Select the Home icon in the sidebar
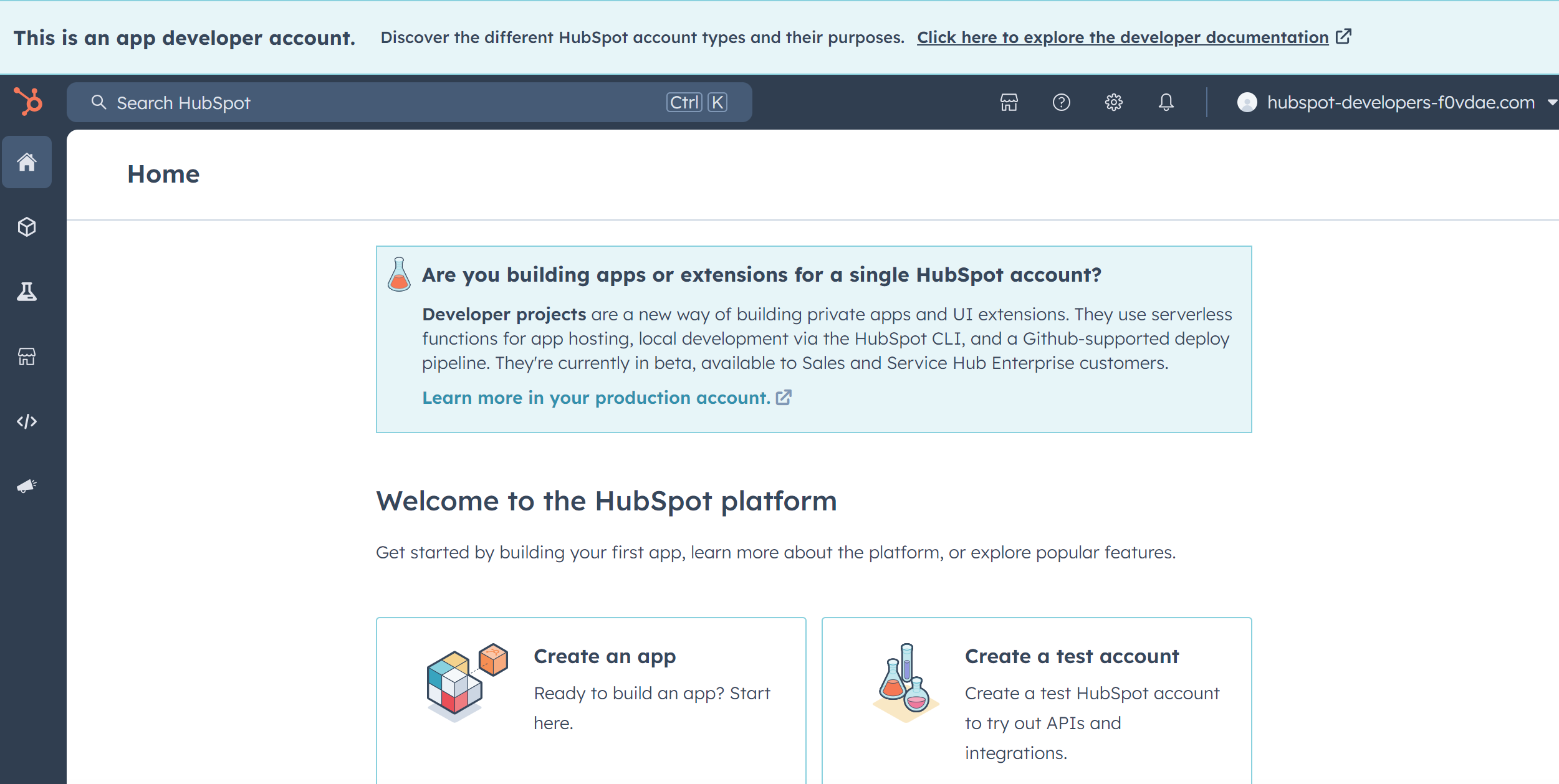This screenshot has width=1559, height=784. [x=27, y=163]
